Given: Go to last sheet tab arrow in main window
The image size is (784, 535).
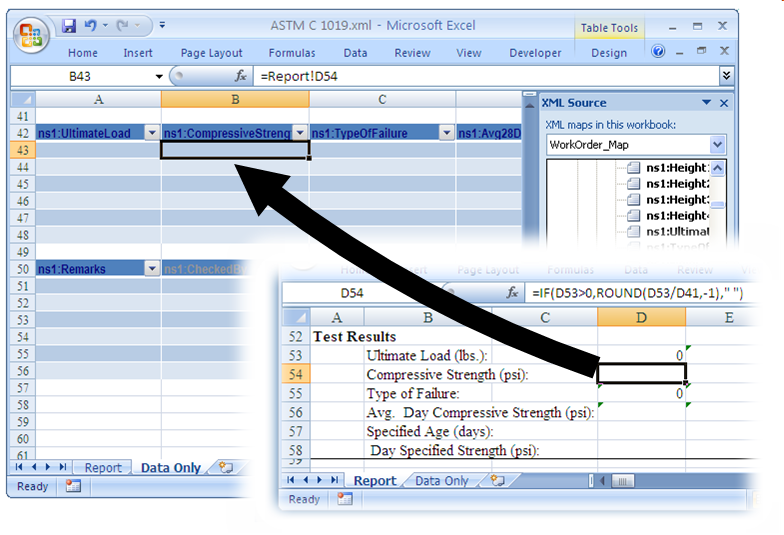Looking at the screenshot, I should (x=62, y=467).
